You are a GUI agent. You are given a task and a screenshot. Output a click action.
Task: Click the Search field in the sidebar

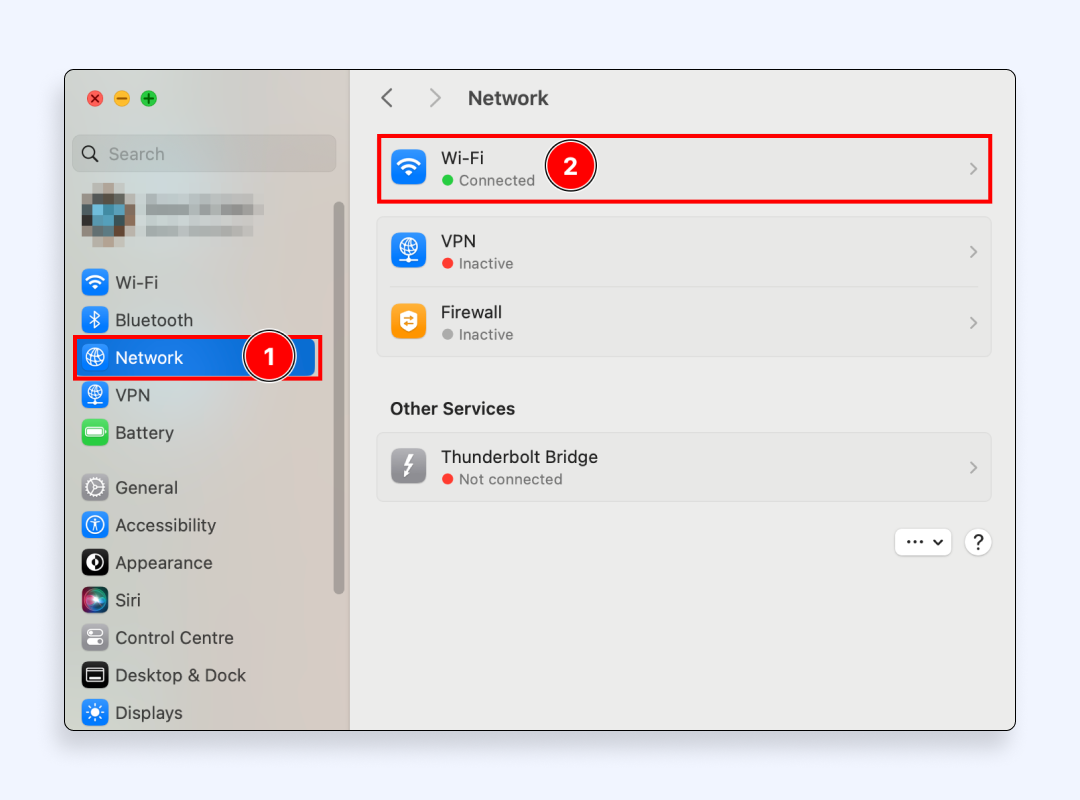coord(205,154)
